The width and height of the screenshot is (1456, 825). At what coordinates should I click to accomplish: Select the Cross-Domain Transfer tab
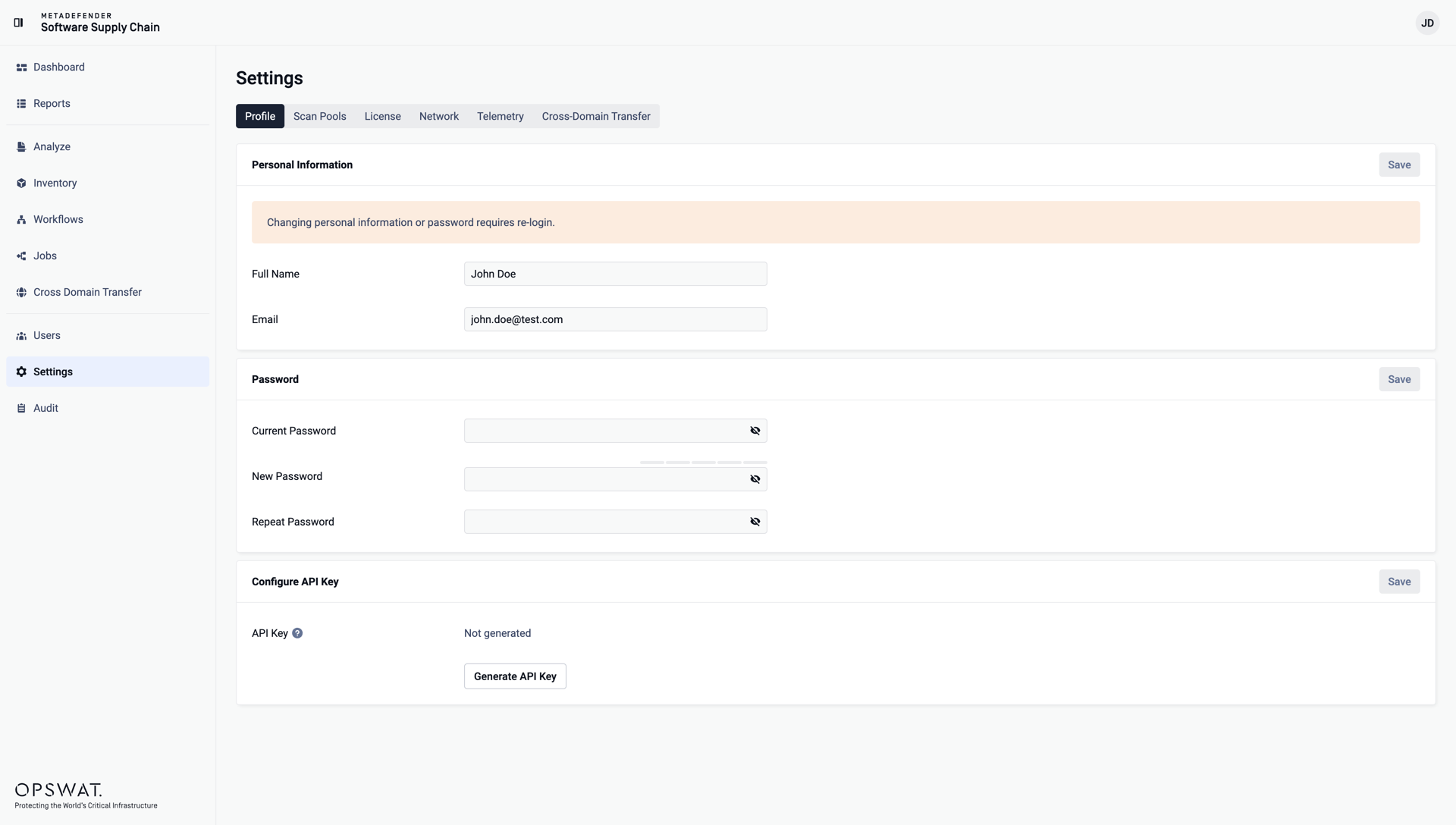596,116
